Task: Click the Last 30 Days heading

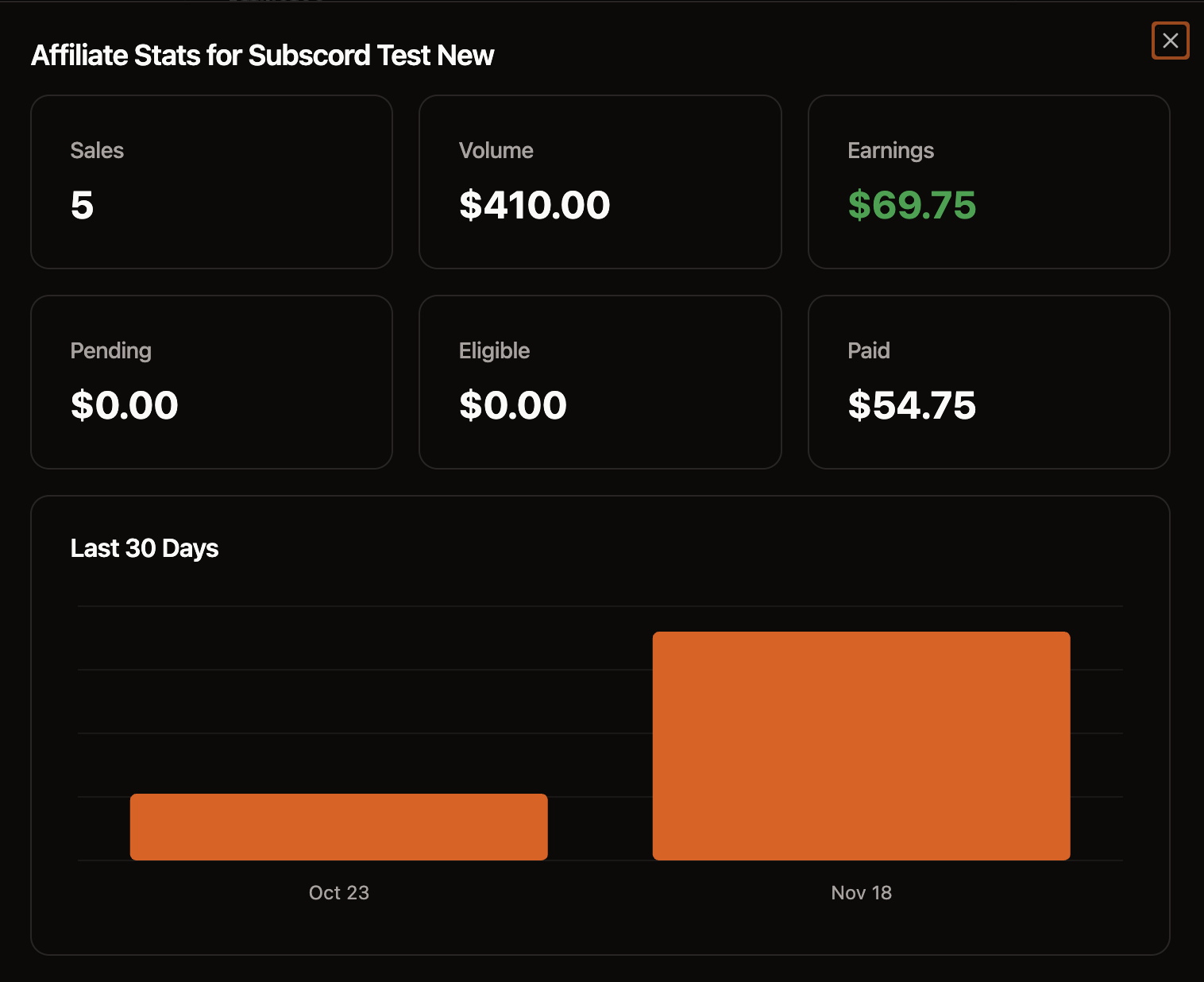Action: coord(144,547)
